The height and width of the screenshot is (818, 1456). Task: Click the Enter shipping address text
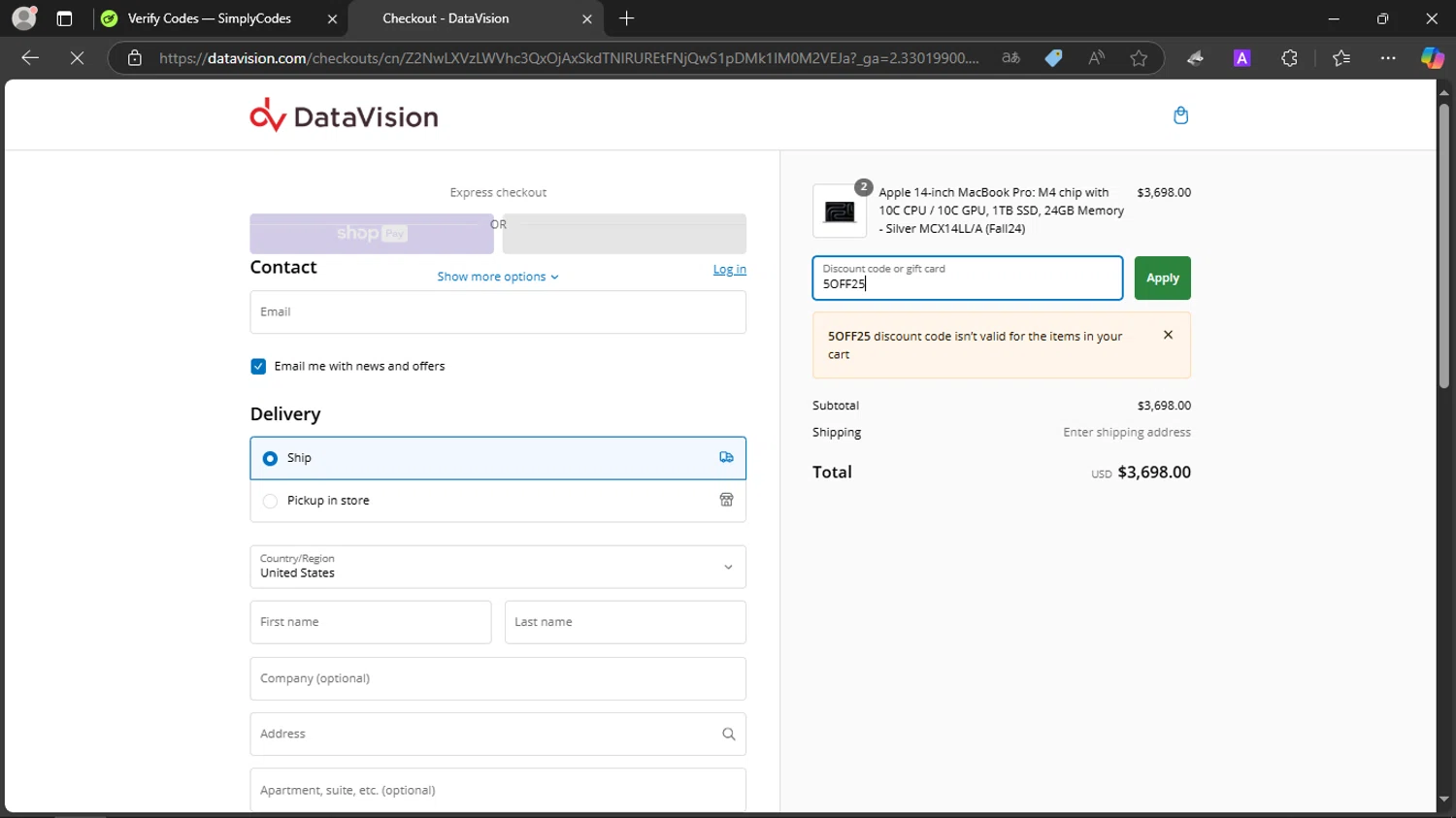[x=1127, y=433]
